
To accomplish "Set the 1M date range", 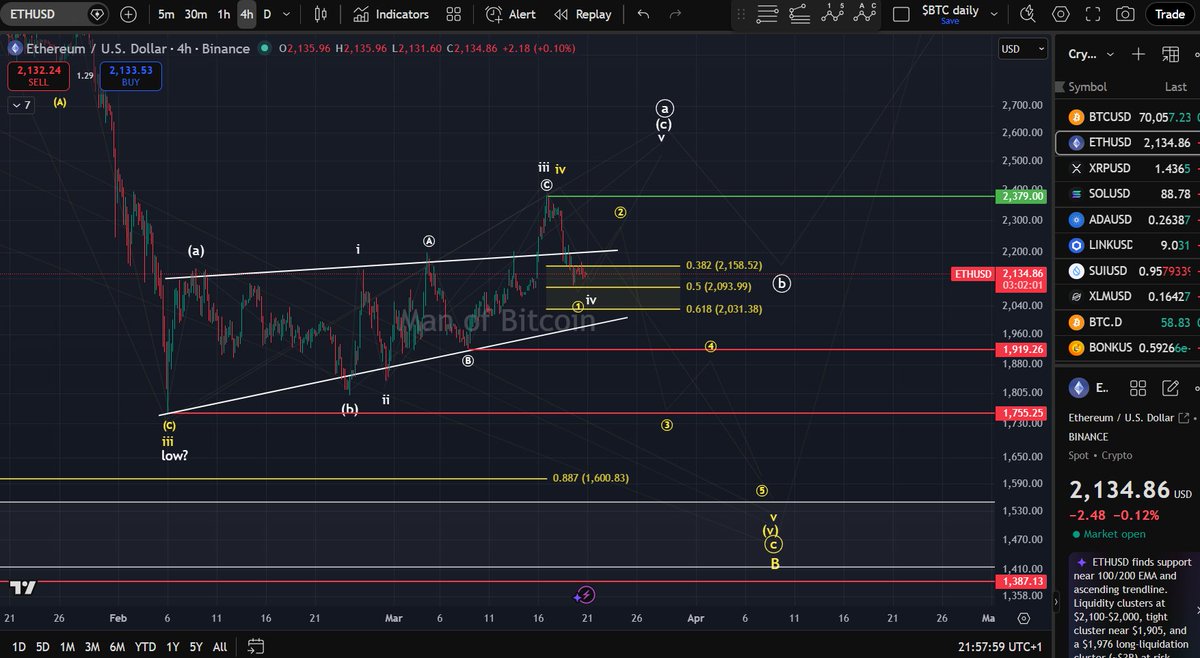I will [x=67, y=646].
